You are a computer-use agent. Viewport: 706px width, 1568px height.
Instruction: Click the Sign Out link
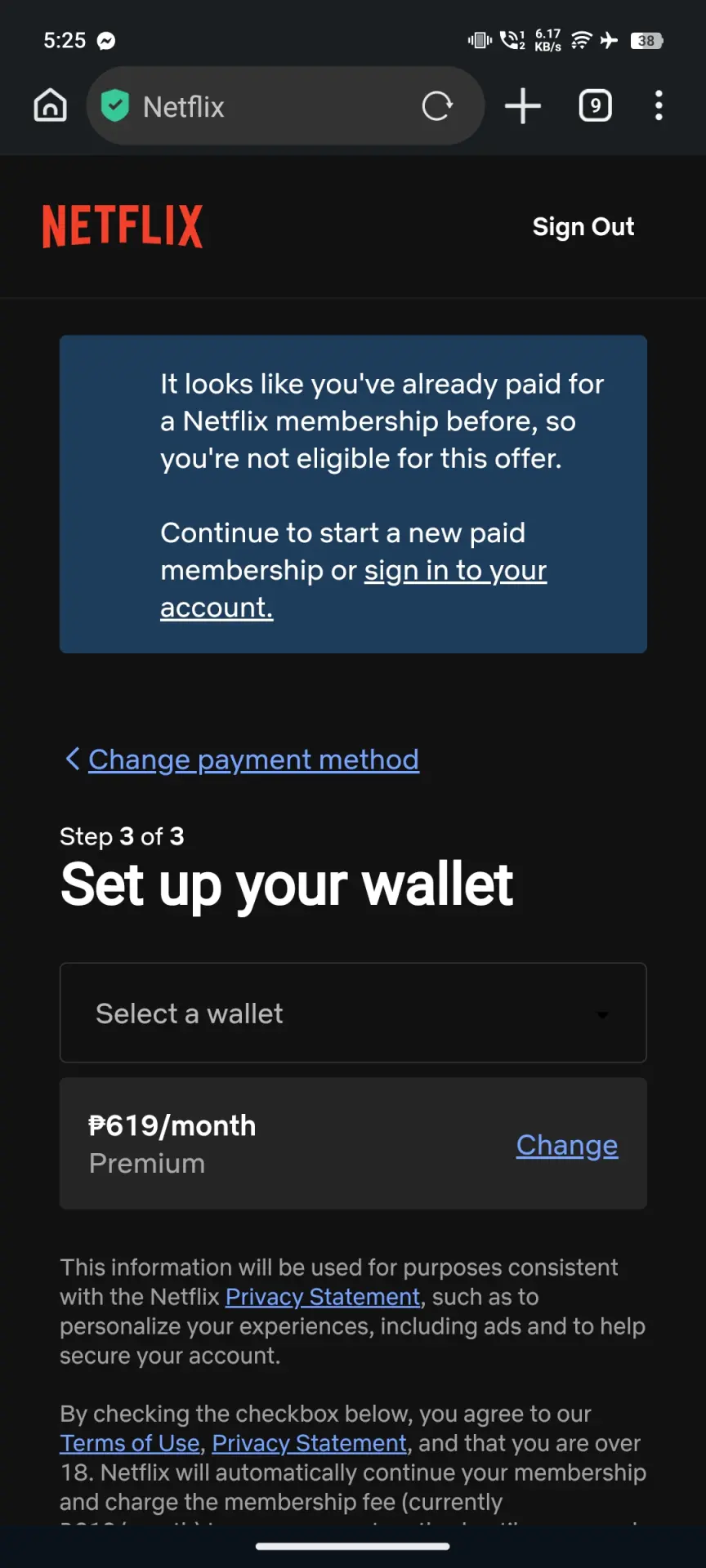(583, 226)
